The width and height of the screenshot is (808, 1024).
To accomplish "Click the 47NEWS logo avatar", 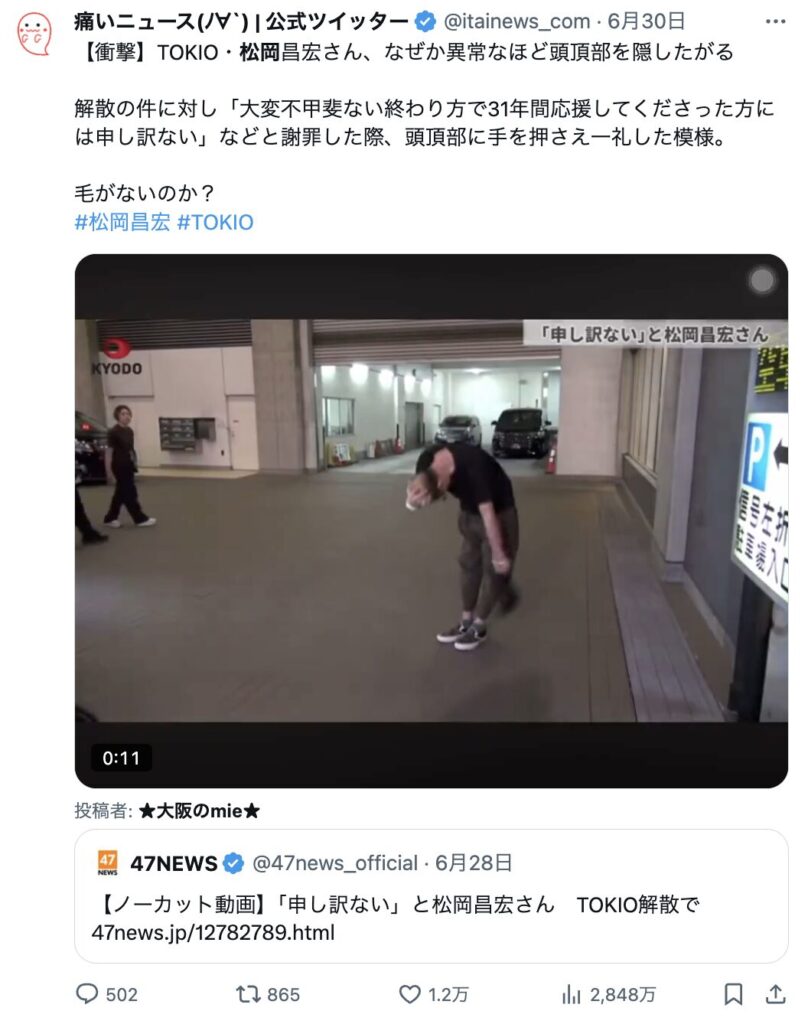I will pos(107,863).
